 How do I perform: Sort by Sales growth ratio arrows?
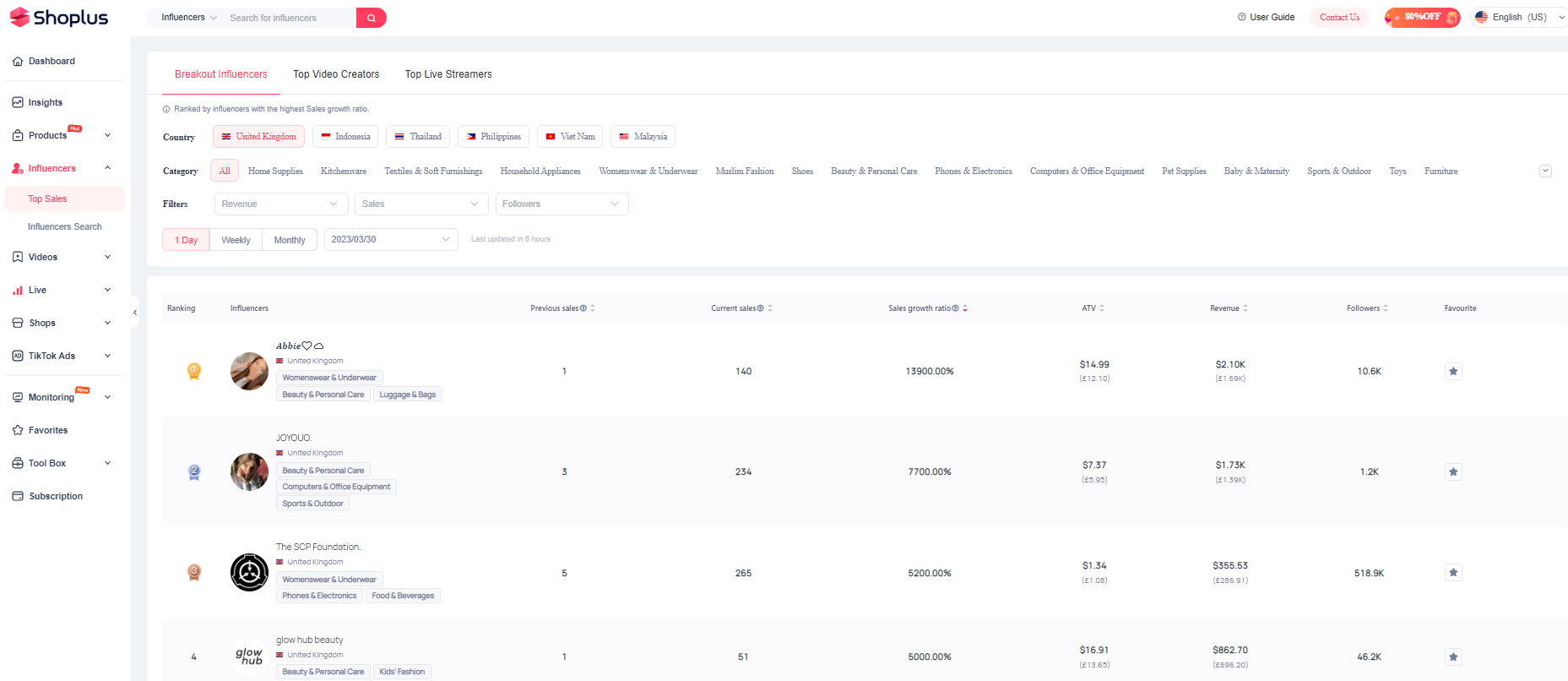click(965, 308)
